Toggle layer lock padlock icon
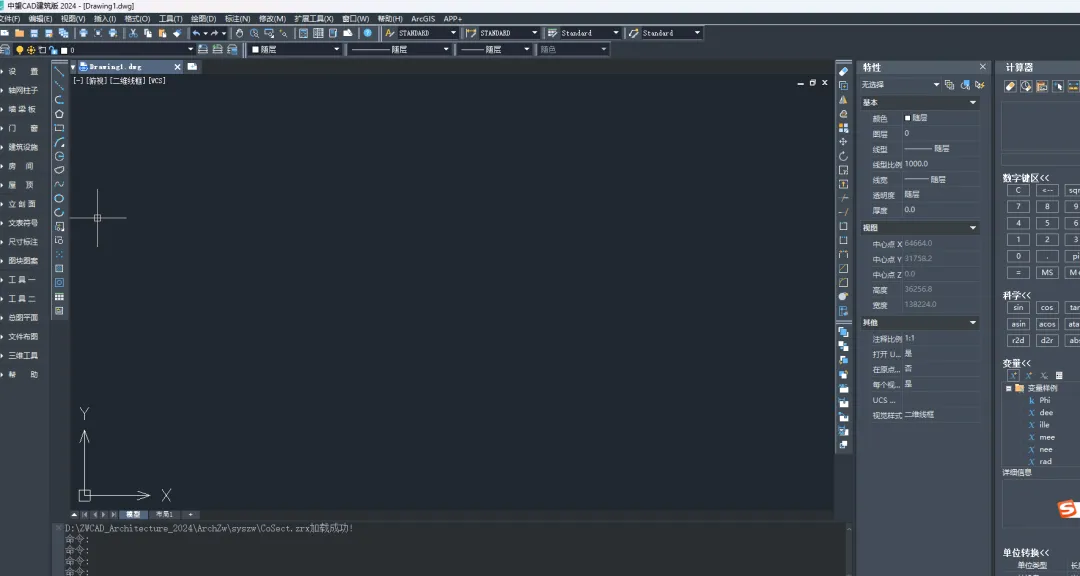The height and width of the screenshot is (576, 1080). (52, 50)
